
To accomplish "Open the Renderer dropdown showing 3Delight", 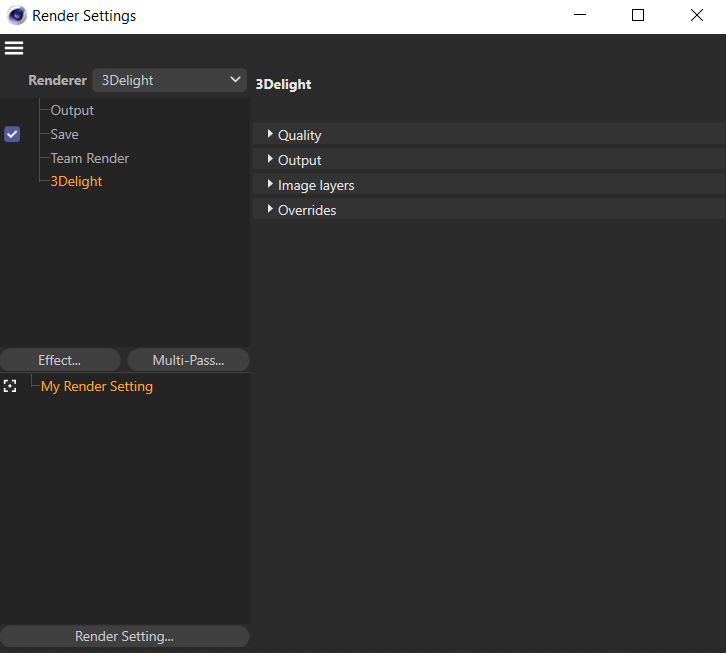I will coord(171,80).
